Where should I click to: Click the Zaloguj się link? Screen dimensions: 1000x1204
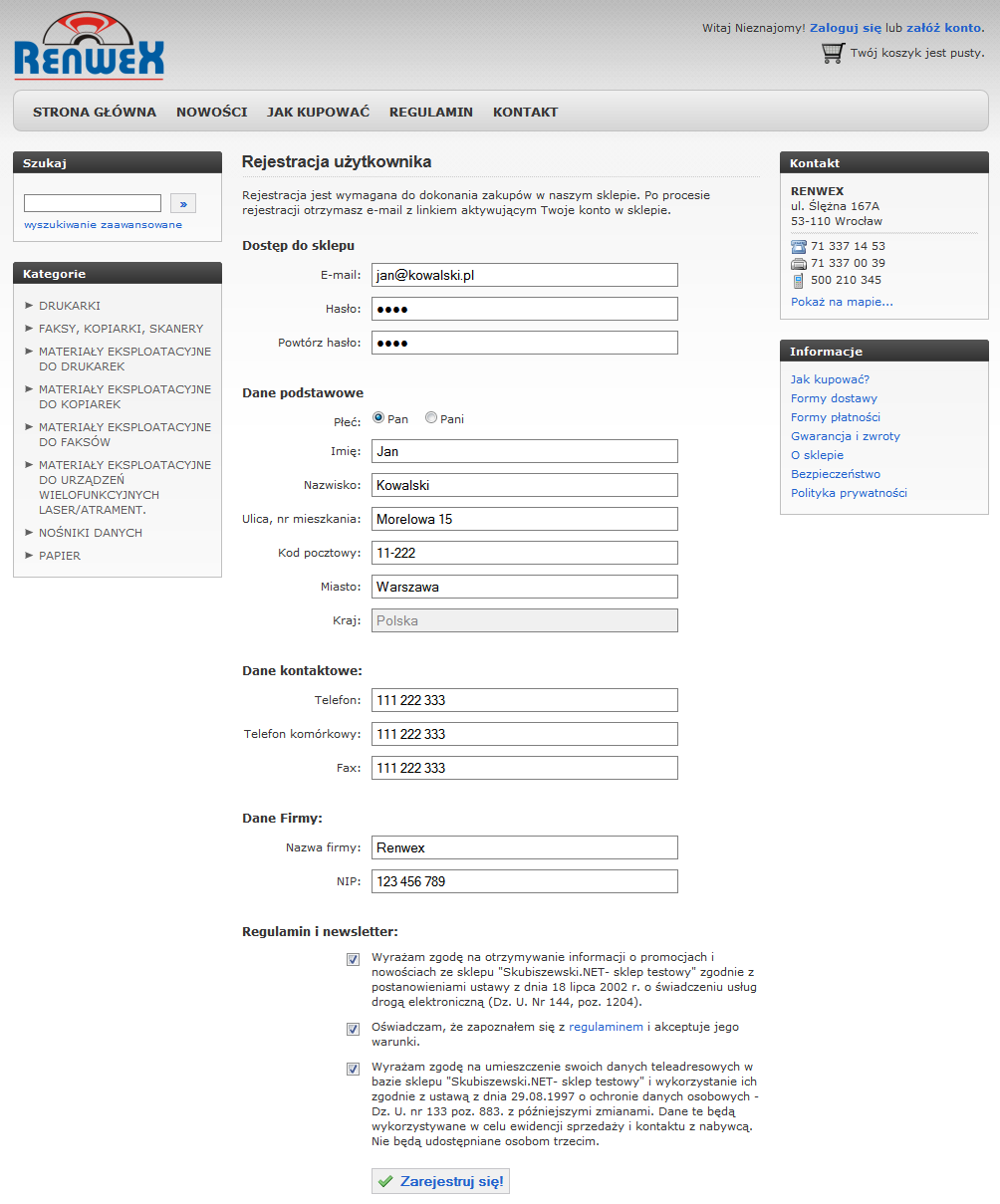[x=846, y=28]
